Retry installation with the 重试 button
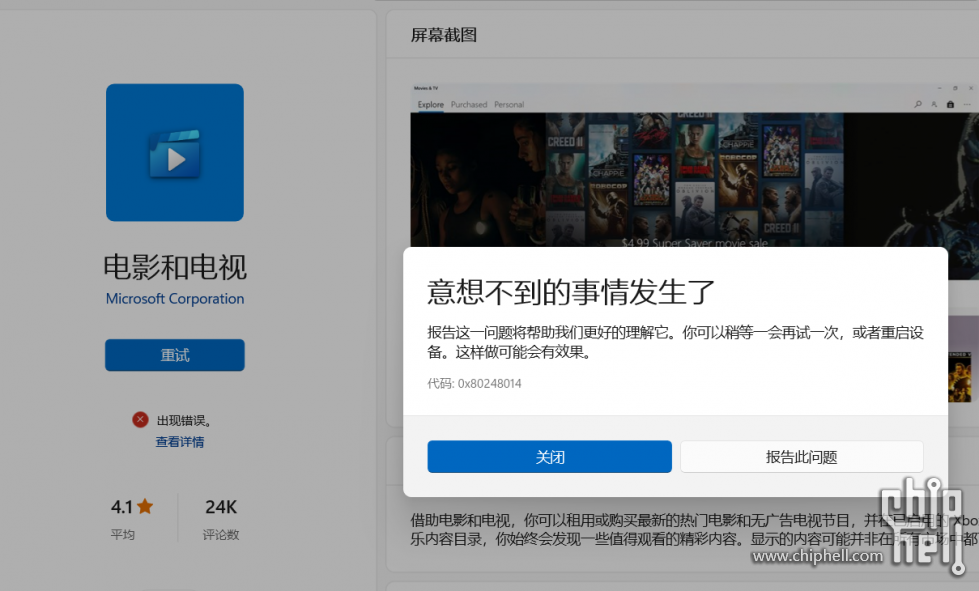Screen dimensions: 979x591 (175, 355)
